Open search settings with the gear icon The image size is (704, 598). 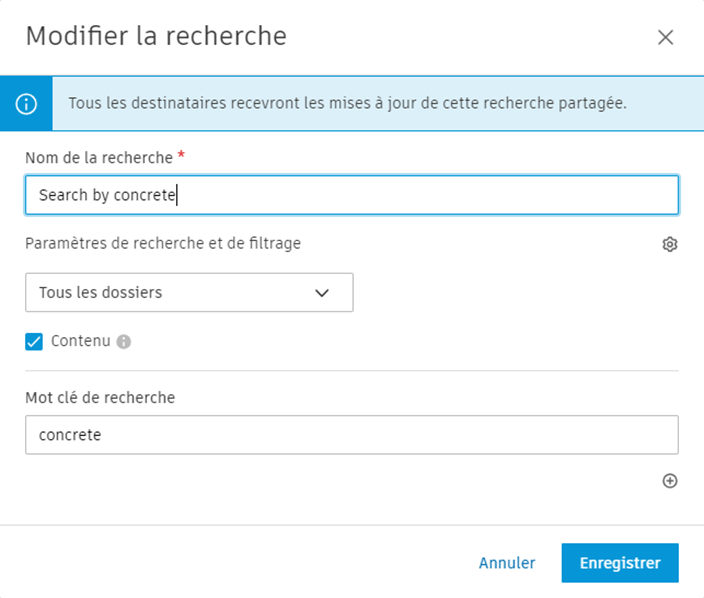(670, 244)
